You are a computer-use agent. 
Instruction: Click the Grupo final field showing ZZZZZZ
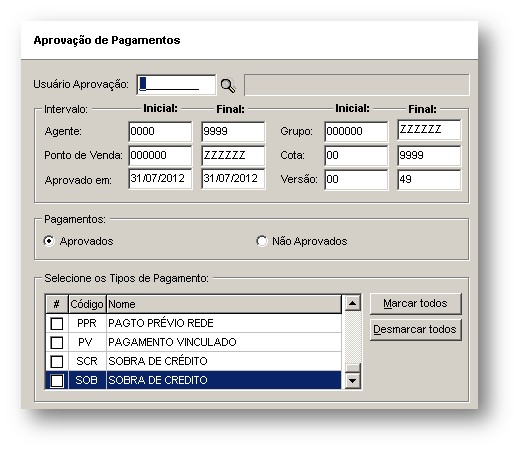point(429,130)
